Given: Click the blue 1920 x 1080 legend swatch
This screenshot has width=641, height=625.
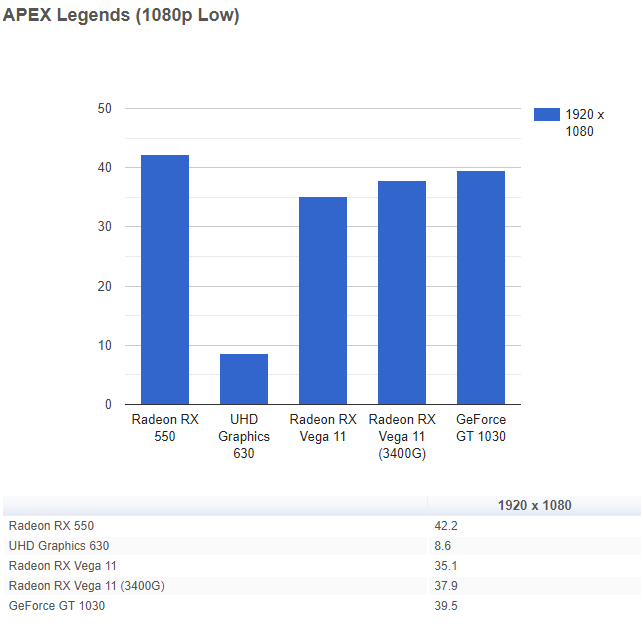Looking at the screenshot, I should tap(547, 114).
